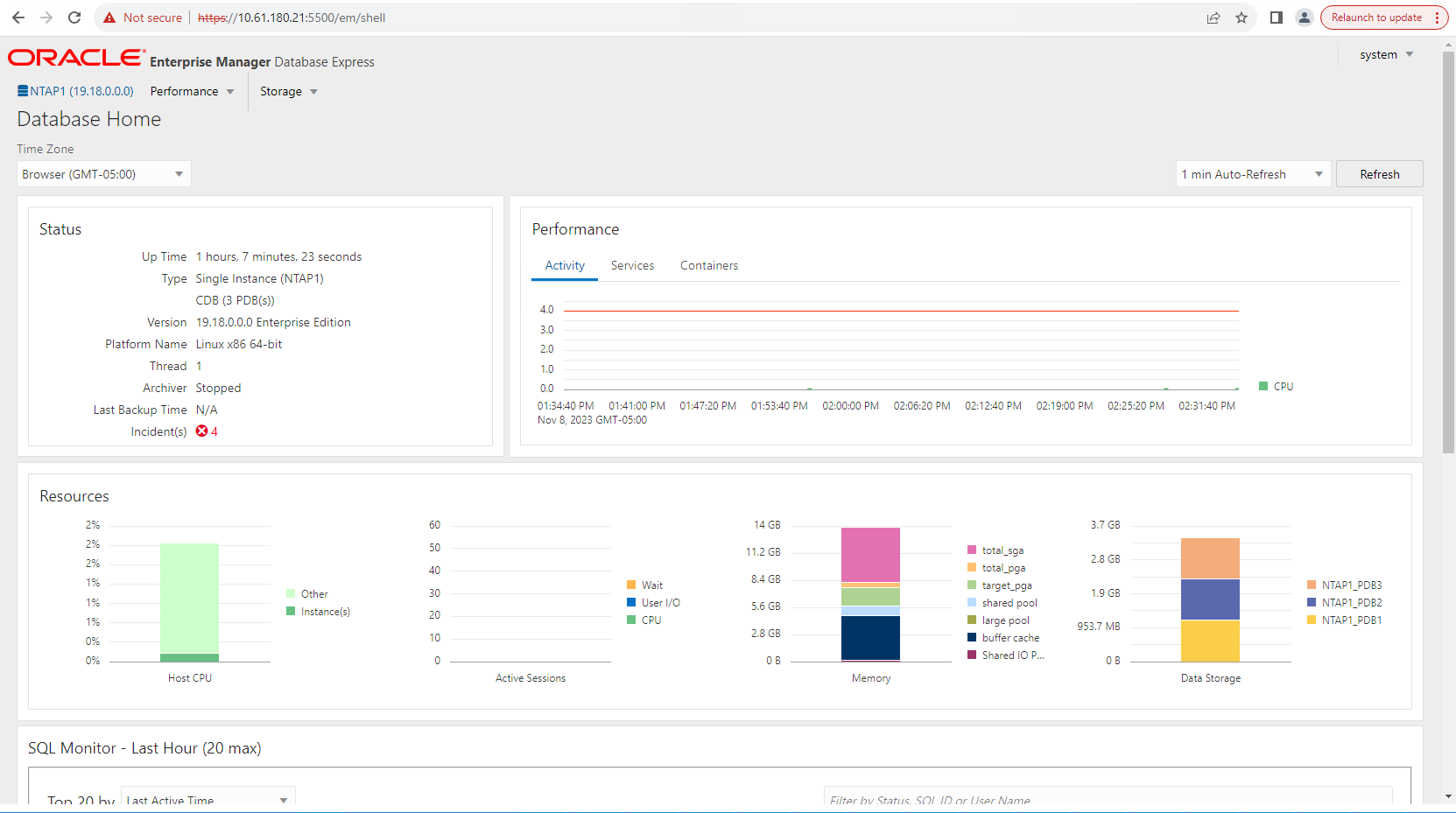This screenshot has width=1456, height=813.
Task: Open the Time Zone dropdown
Action: [103, 174]
